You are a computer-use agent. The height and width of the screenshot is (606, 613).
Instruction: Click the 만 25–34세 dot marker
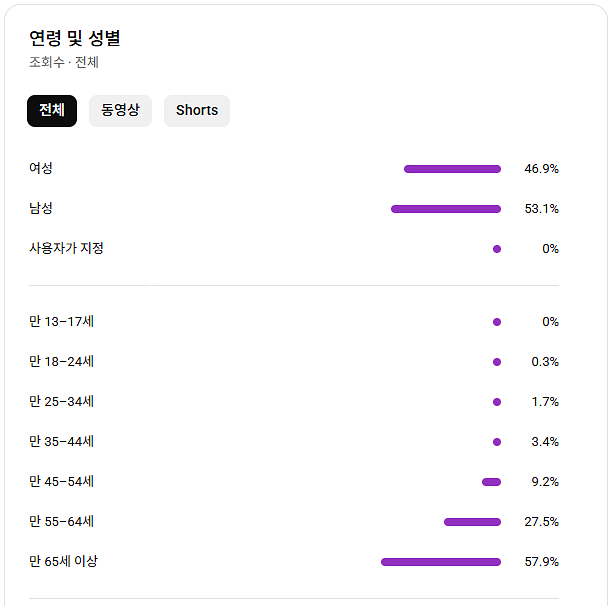point(497,402)
